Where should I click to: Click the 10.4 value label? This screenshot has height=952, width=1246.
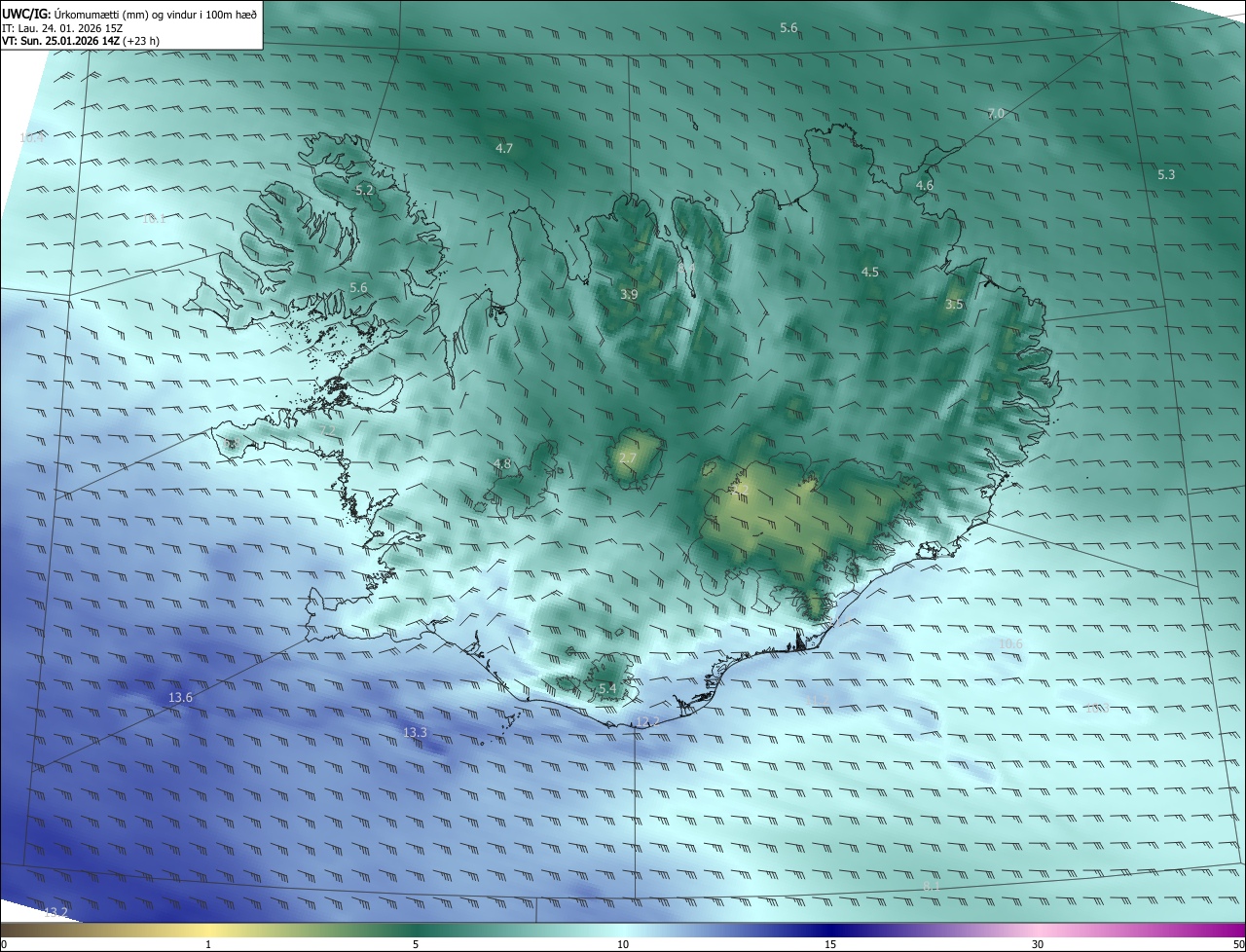coord(32,138)
